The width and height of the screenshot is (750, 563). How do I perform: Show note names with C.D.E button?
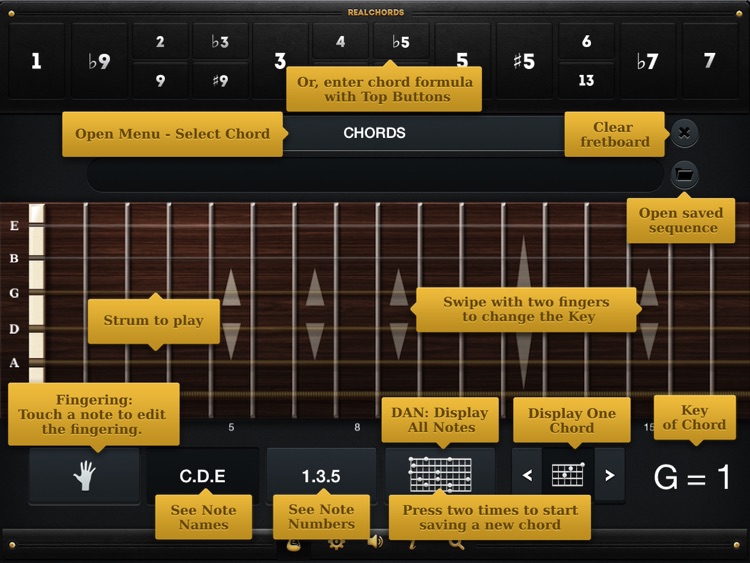click(x=202, y=475)
